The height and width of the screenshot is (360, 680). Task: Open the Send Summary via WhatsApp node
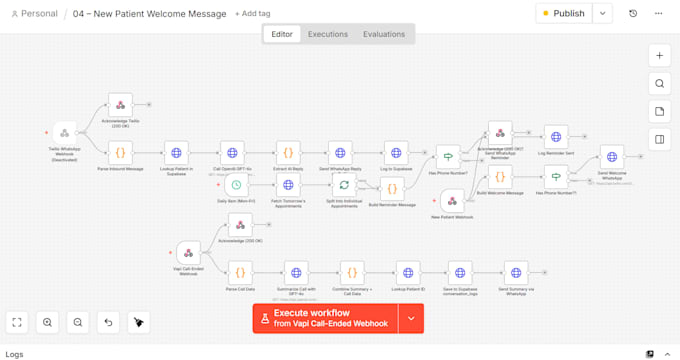coord(516,273)
